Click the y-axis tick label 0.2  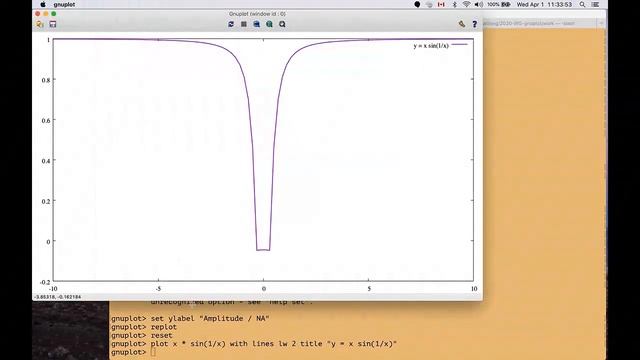tap(46, 201)
